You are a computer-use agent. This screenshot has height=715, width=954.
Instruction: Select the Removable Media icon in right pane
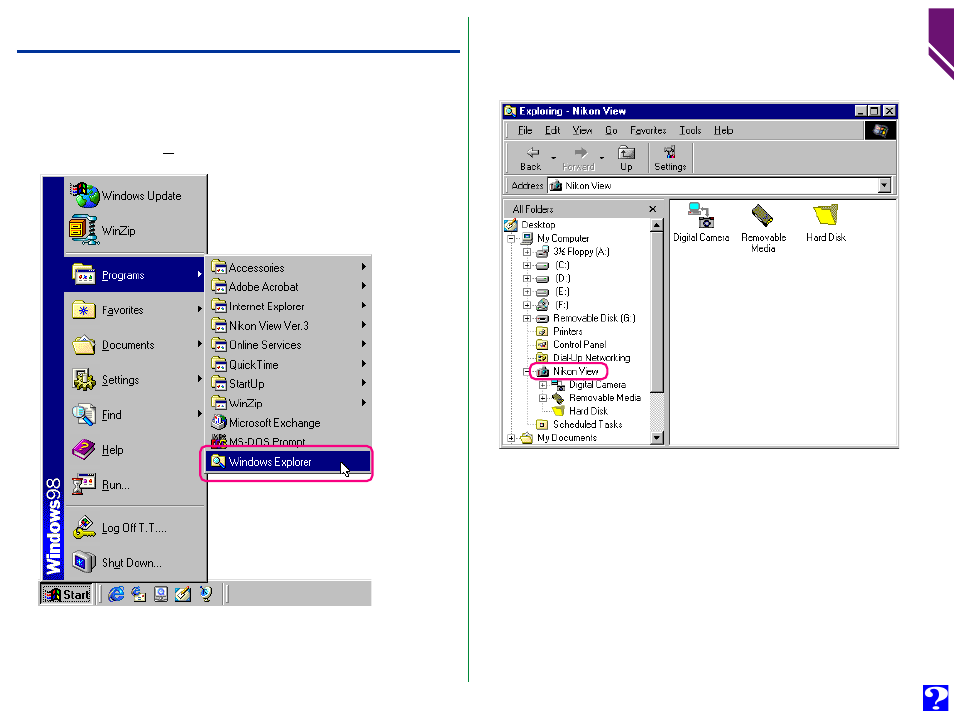763,228
